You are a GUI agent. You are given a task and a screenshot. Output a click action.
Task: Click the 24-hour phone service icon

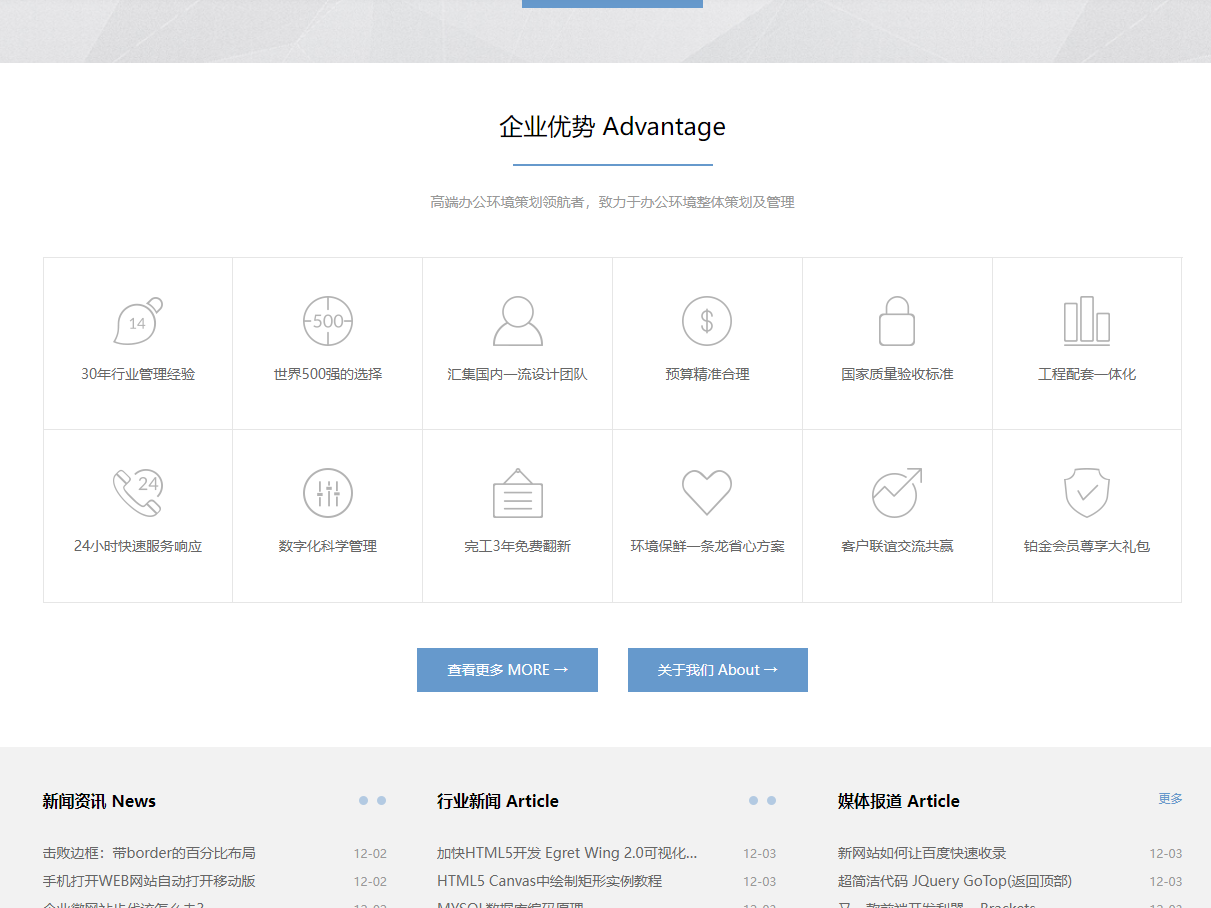[x=137, y=493]
